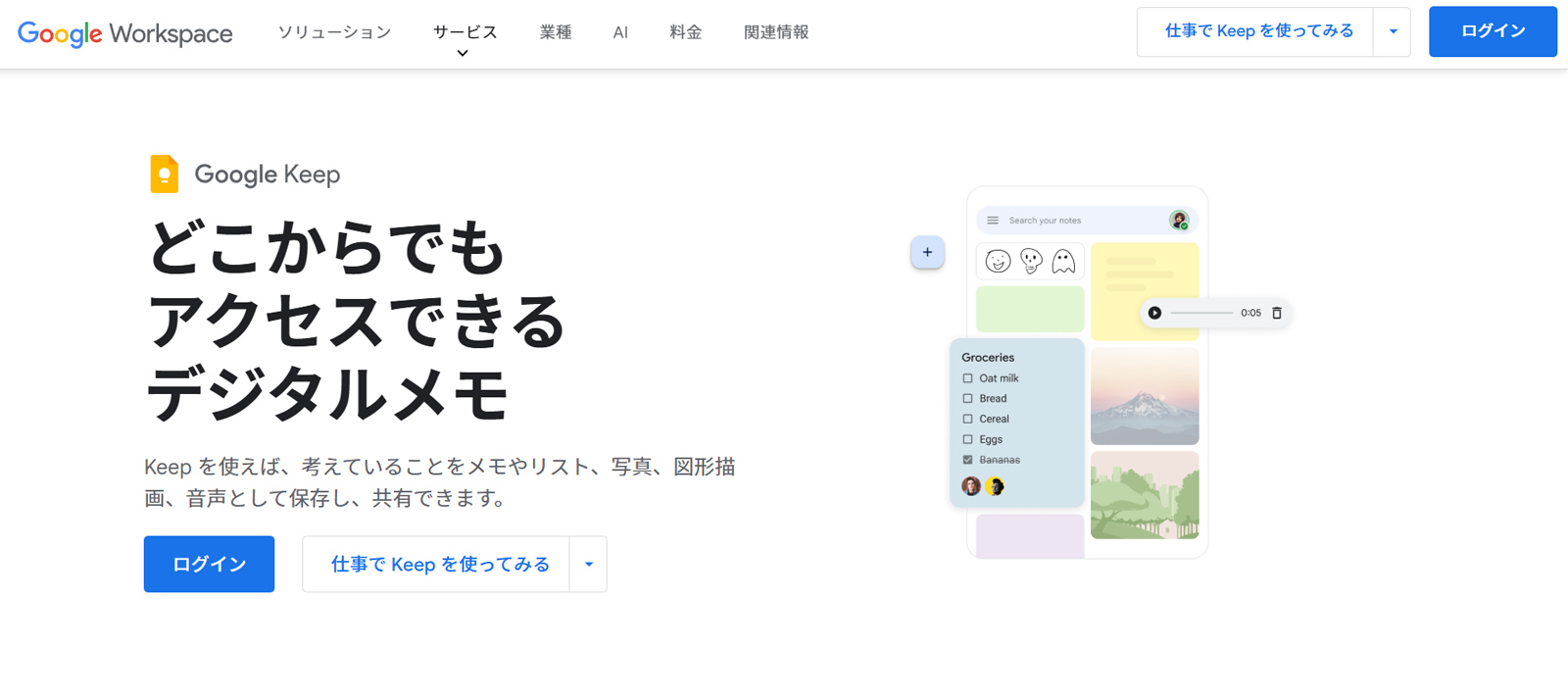Open the 業種 menu
Image resolution: width=1568 pixels, height=698 pixels.
click(556, 32)
